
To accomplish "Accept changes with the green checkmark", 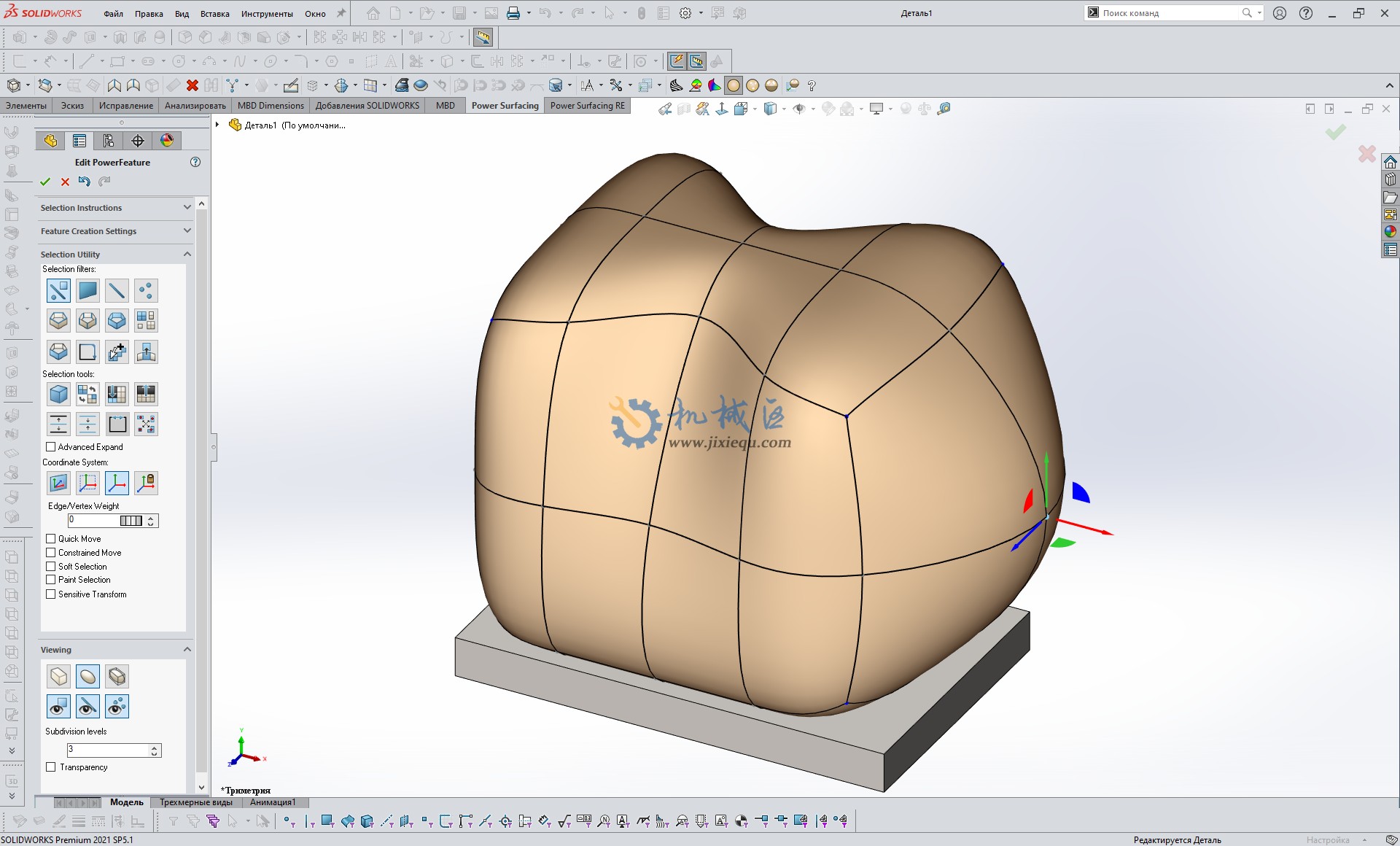I will click(45, 182).
